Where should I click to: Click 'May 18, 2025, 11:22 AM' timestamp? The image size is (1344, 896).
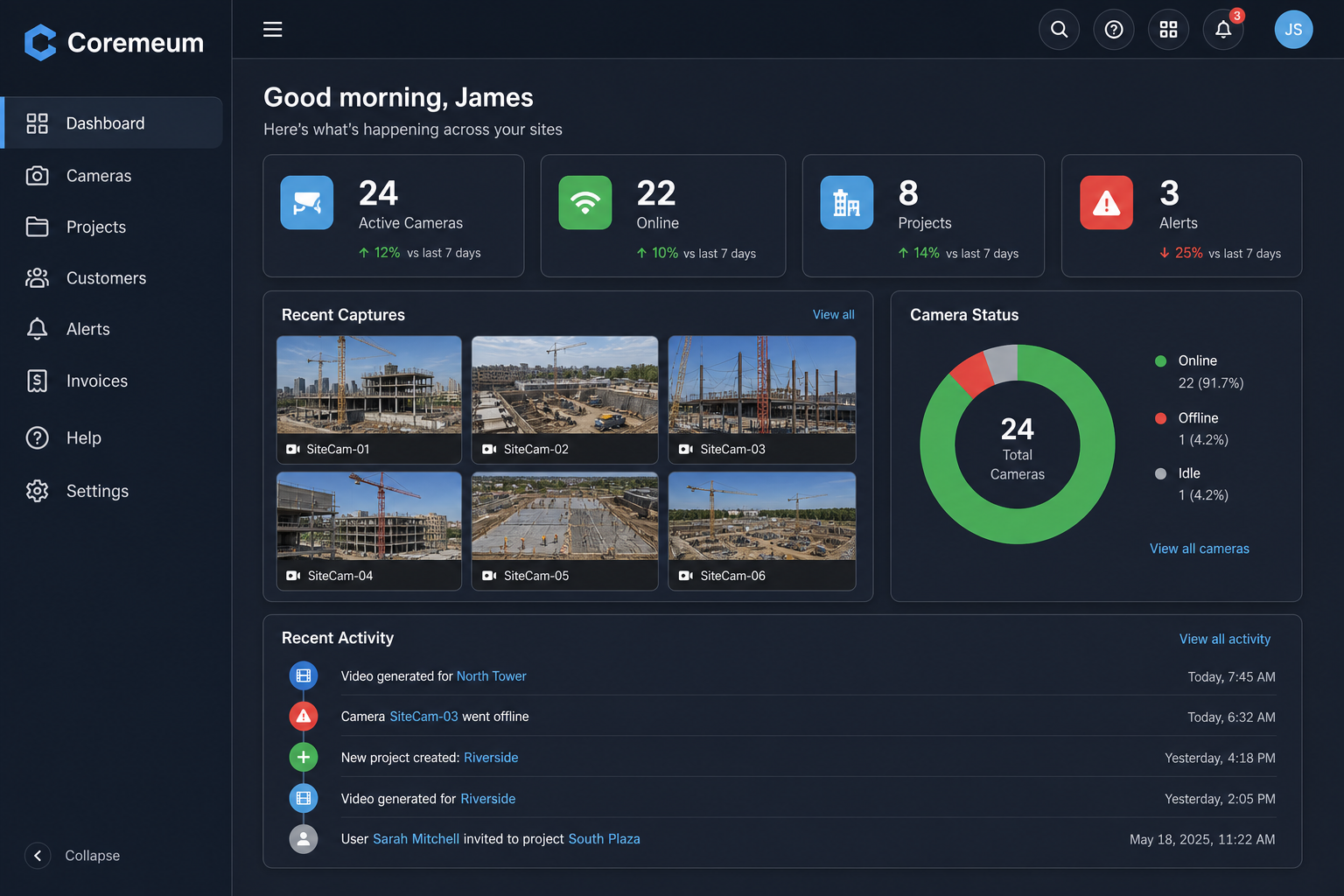point(1202,840)
